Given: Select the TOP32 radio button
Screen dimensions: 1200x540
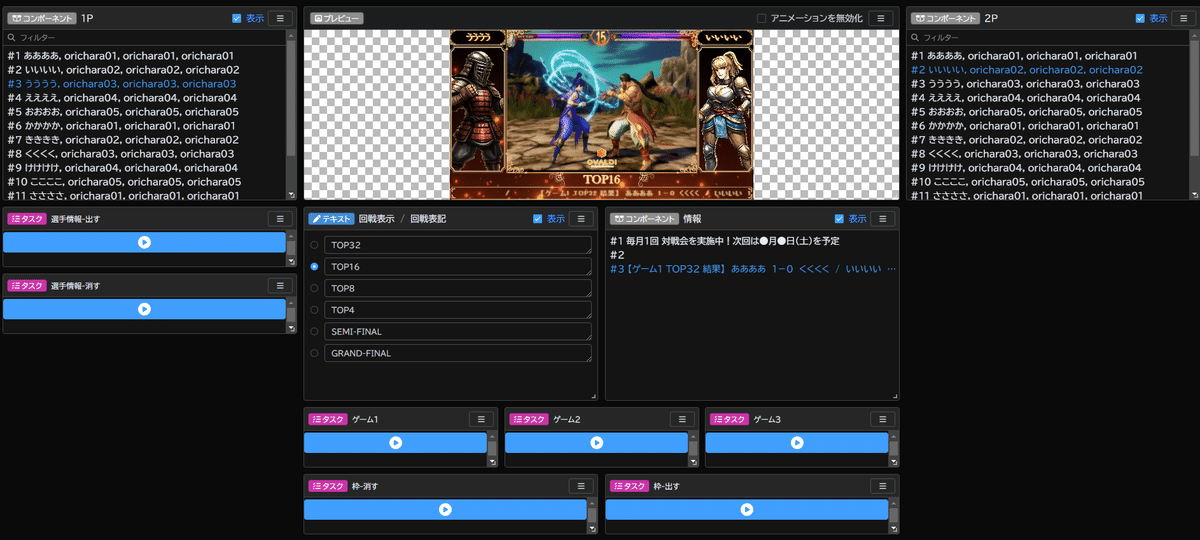Looking at the screenshot, I should point(315,244).
